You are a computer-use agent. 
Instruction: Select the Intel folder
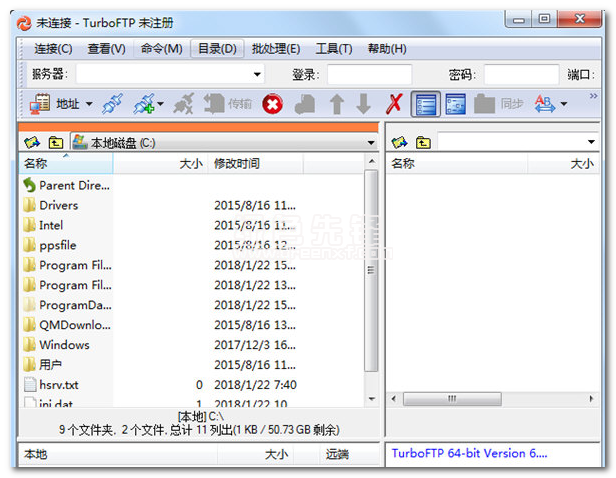click(x=43, y=225)
